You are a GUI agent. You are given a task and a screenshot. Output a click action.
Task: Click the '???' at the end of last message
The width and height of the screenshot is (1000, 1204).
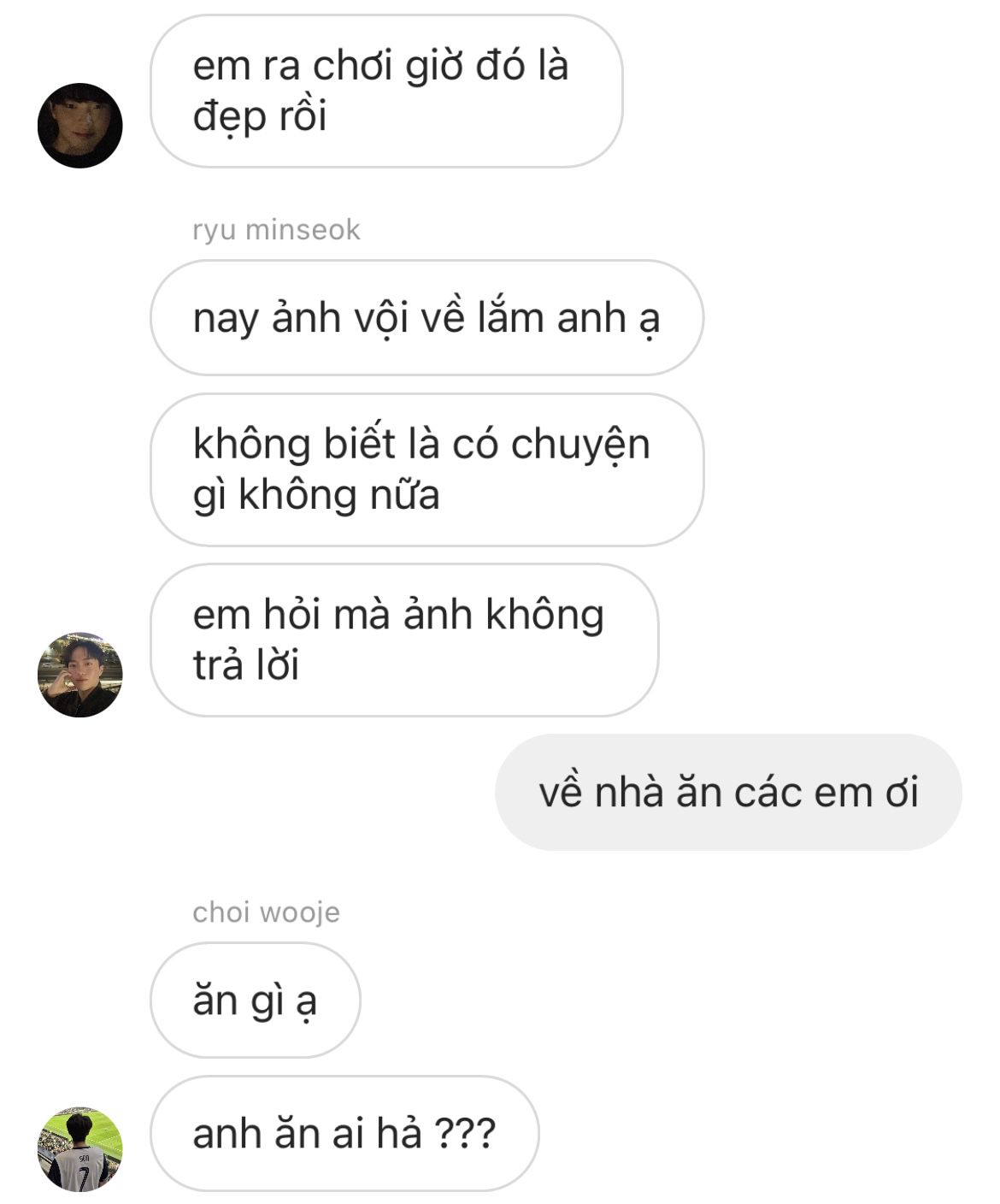(465, 1133)
